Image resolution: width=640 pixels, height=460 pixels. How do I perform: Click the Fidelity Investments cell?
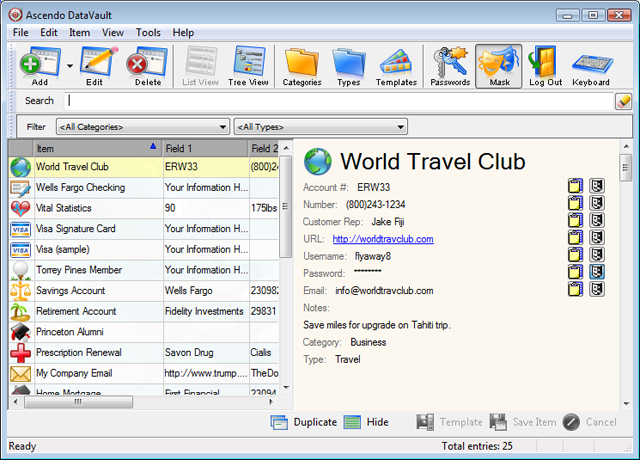[204, 311]
